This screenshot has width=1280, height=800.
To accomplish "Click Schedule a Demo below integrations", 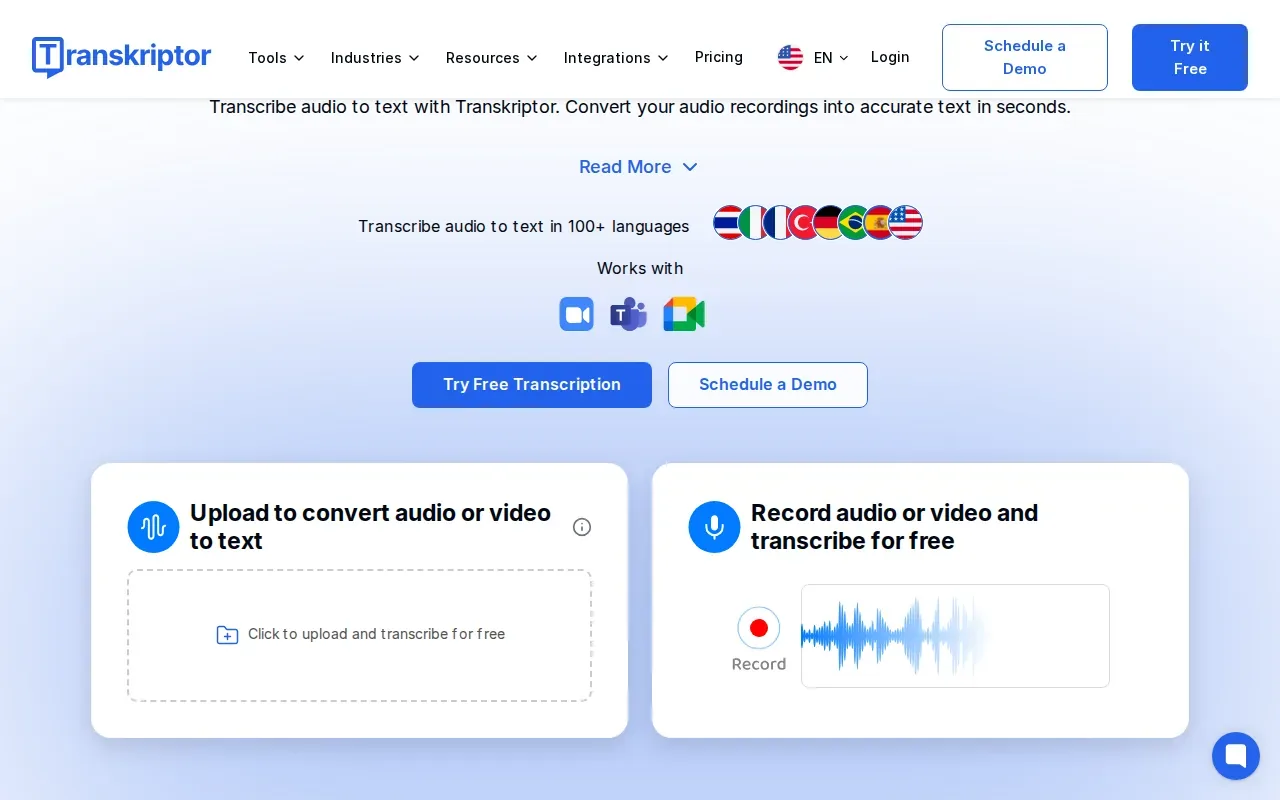I will point(768,385).
